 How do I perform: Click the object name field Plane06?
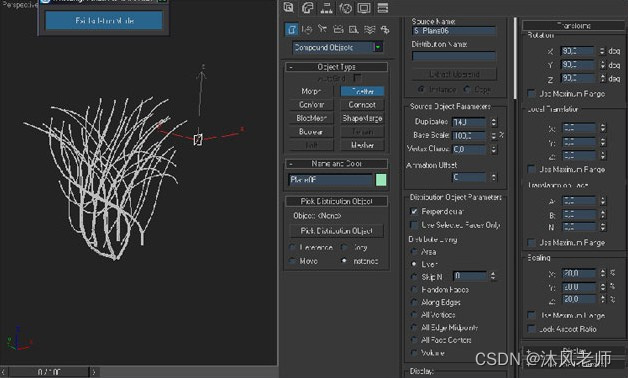click(x=330, y=180)
